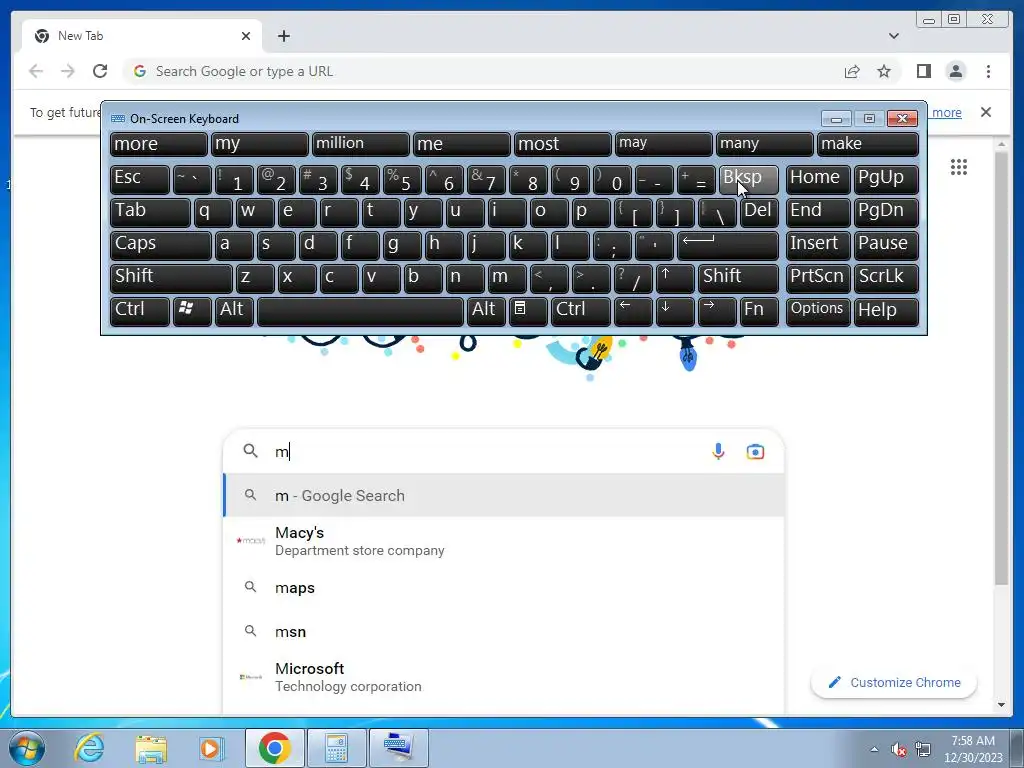1024x768 pixels.
Task: Click the muted volume tray icon
Action: tap(899, 749)
